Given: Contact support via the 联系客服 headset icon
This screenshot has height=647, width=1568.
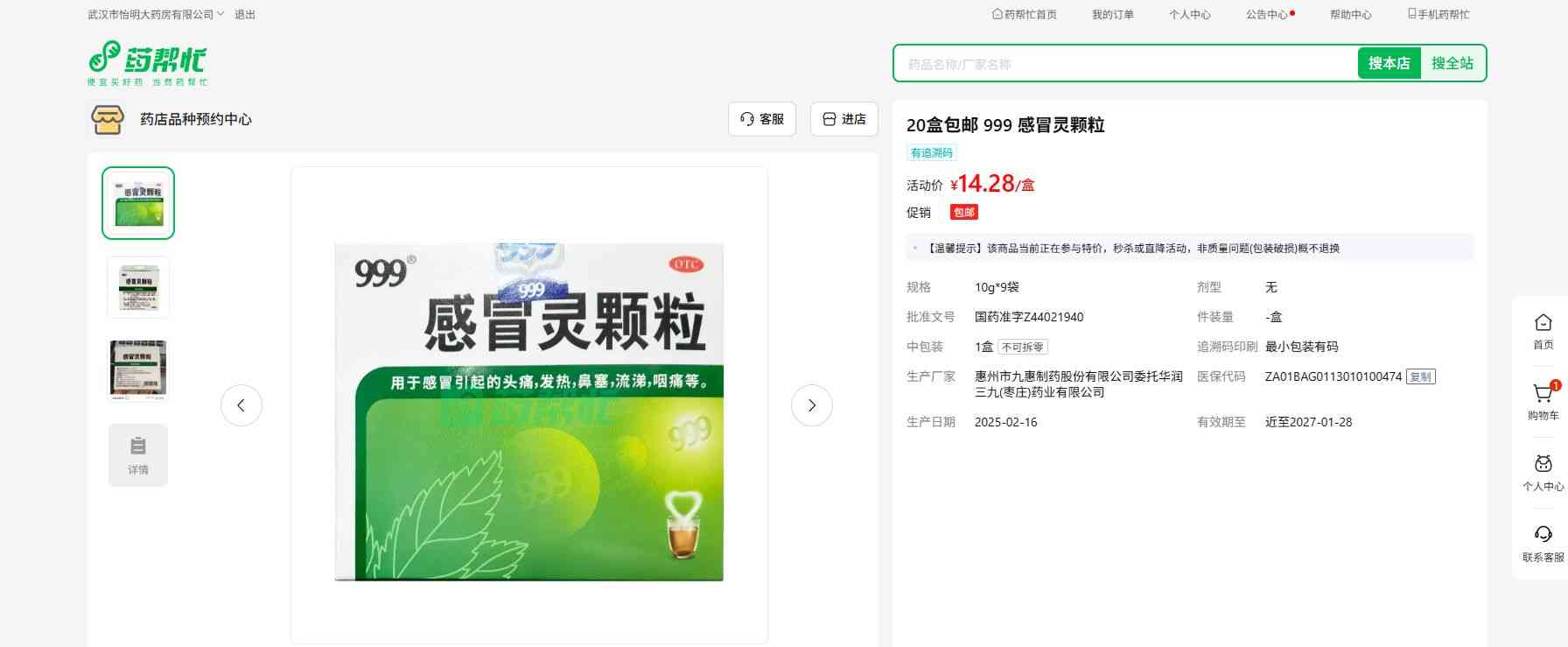Looking at the screenshot, I should click(1543, 535).
